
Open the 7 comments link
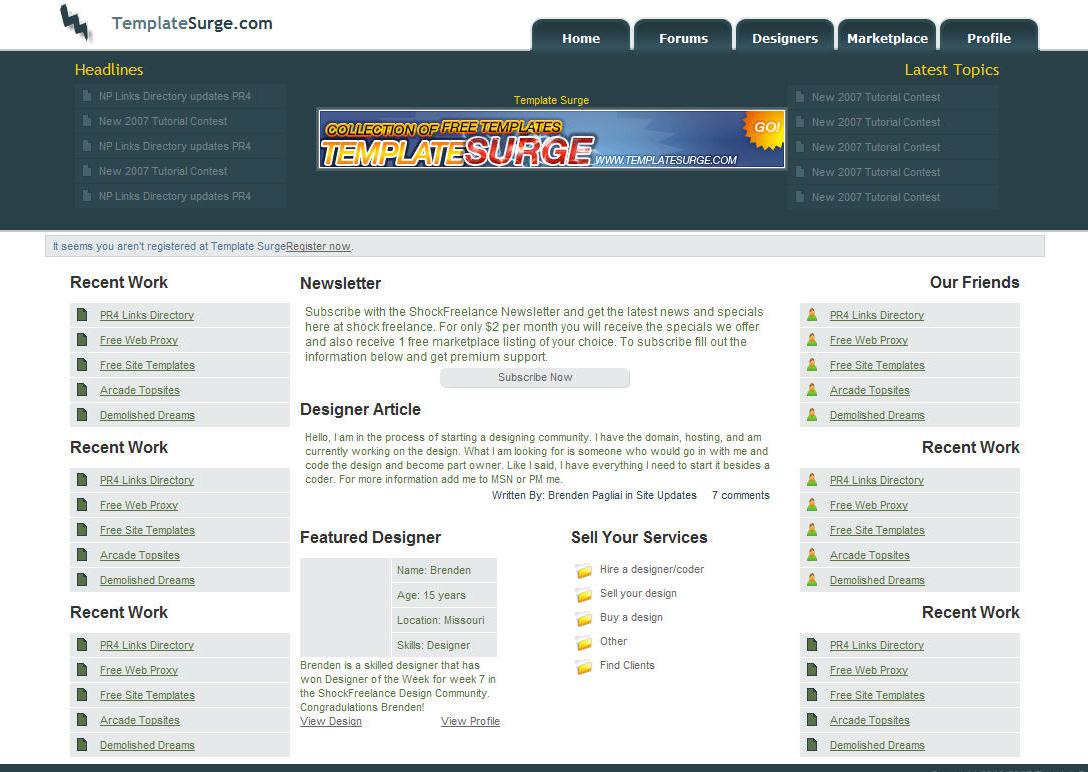click(740, 495)
